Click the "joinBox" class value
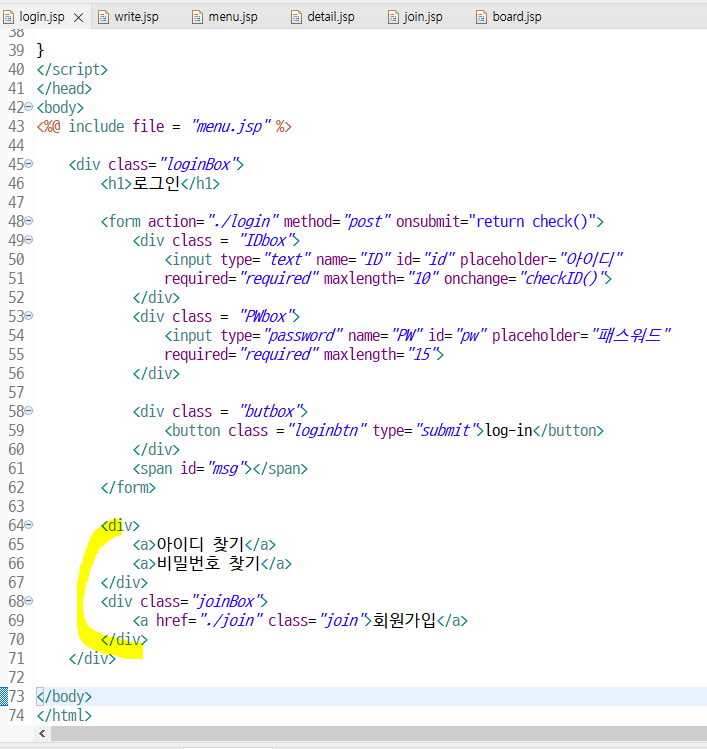This screenshot has width=707, height=749. [x=226, y=601]
